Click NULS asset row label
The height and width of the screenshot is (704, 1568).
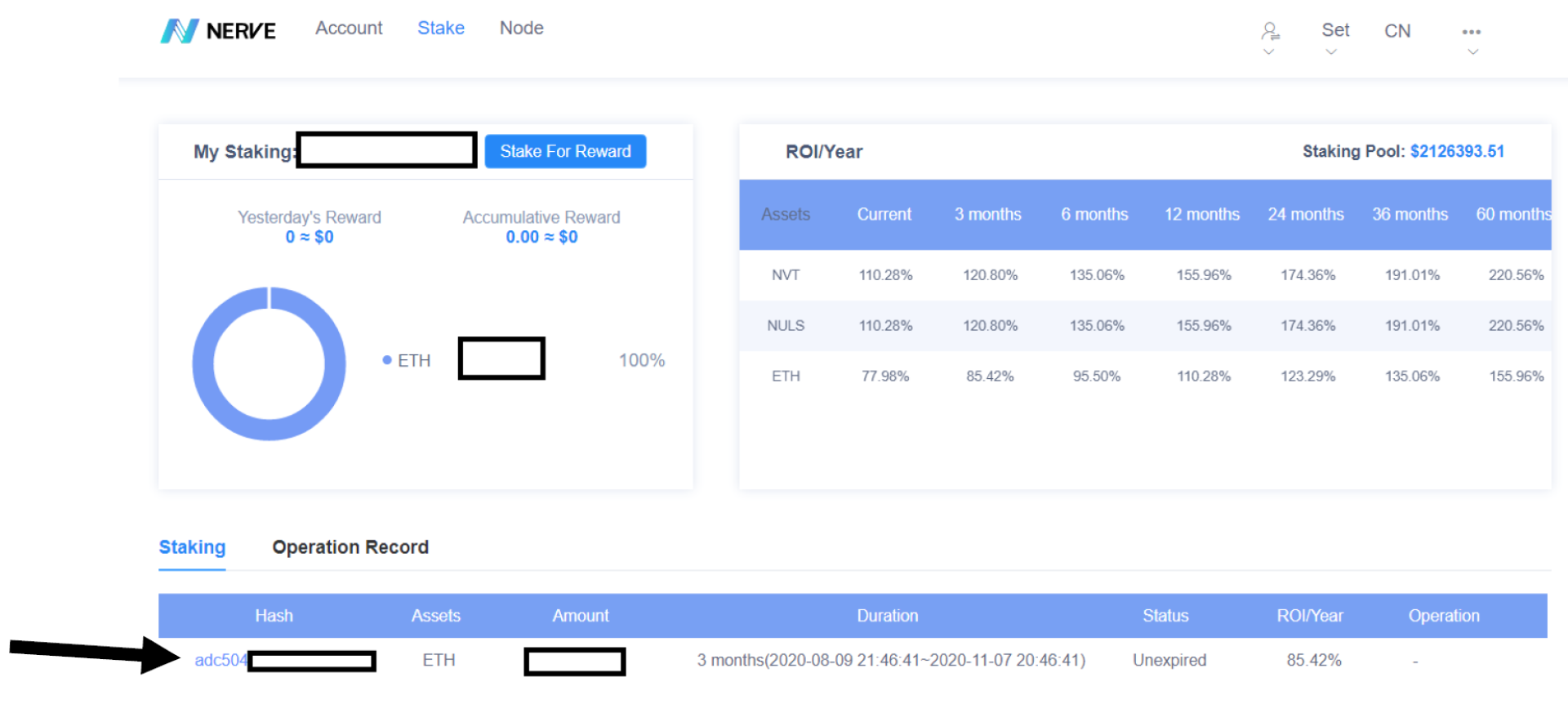point(786,326)
